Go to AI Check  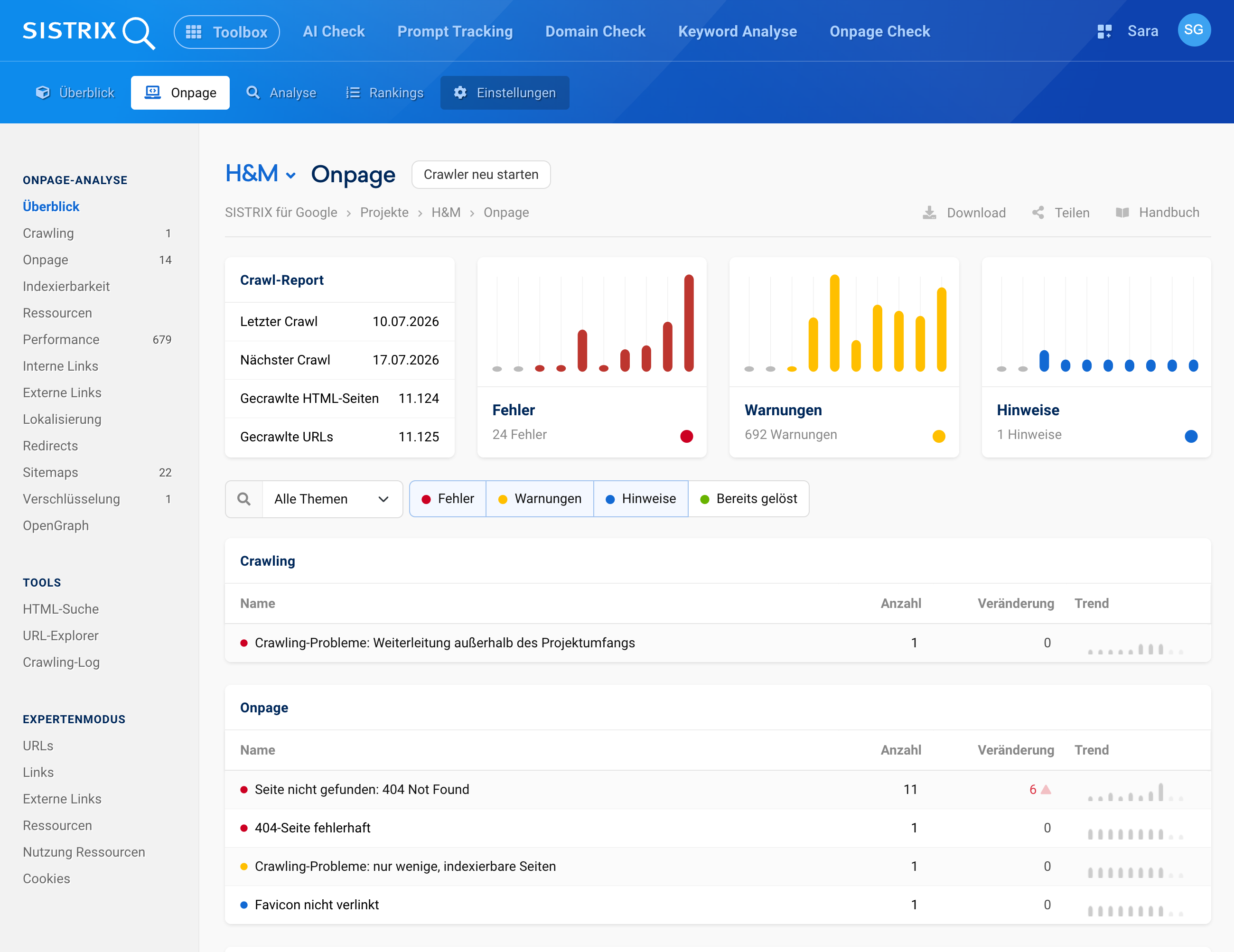[334, 32]
